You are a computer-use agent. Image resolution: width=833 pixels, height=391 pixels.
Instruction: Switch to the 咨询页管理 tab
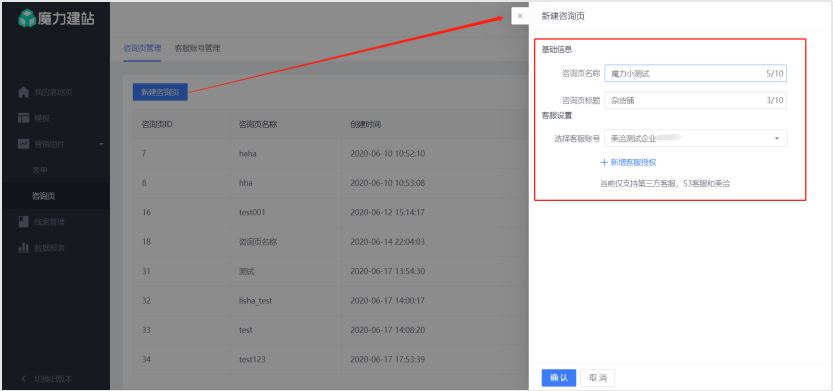(x=142, y=48)
